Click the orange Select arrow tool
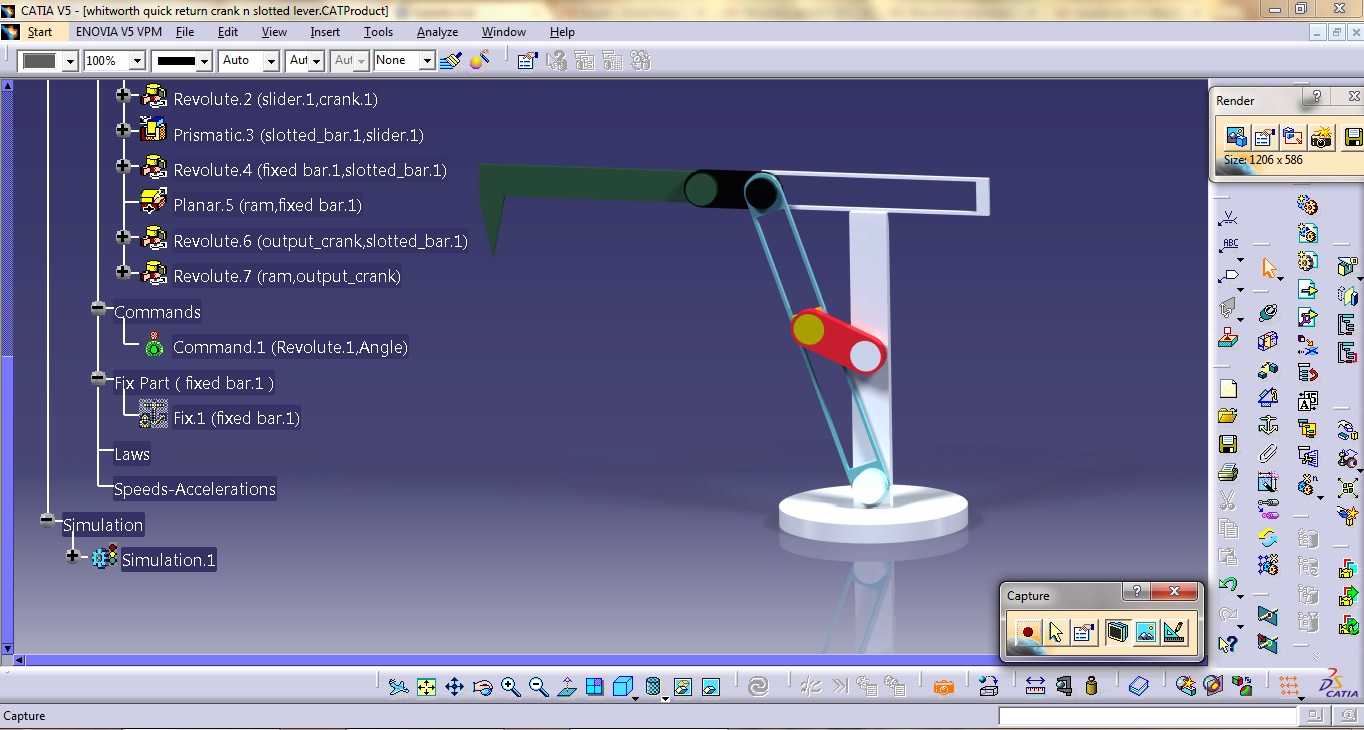The image size is (1364, 730). pyautogui.click(x=1269, y=268)
